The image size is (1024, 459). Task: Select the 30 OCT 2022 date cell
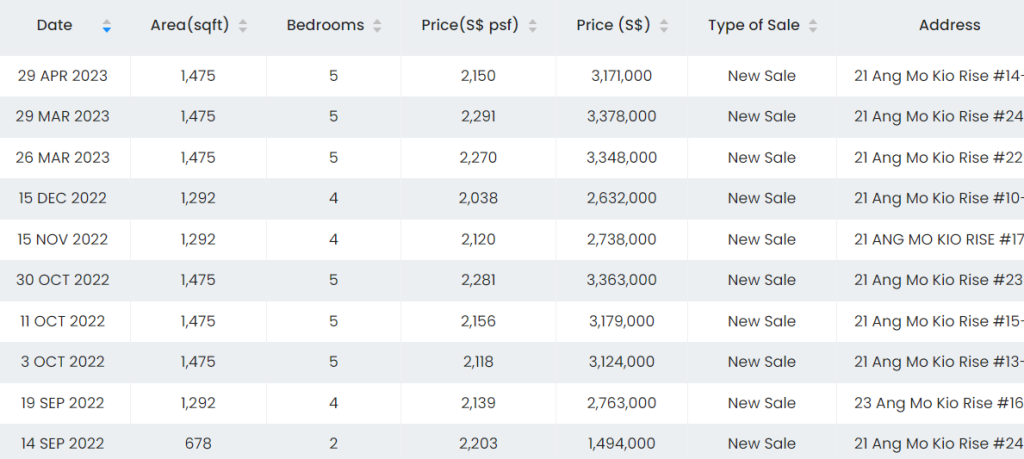tap(60, 281)
